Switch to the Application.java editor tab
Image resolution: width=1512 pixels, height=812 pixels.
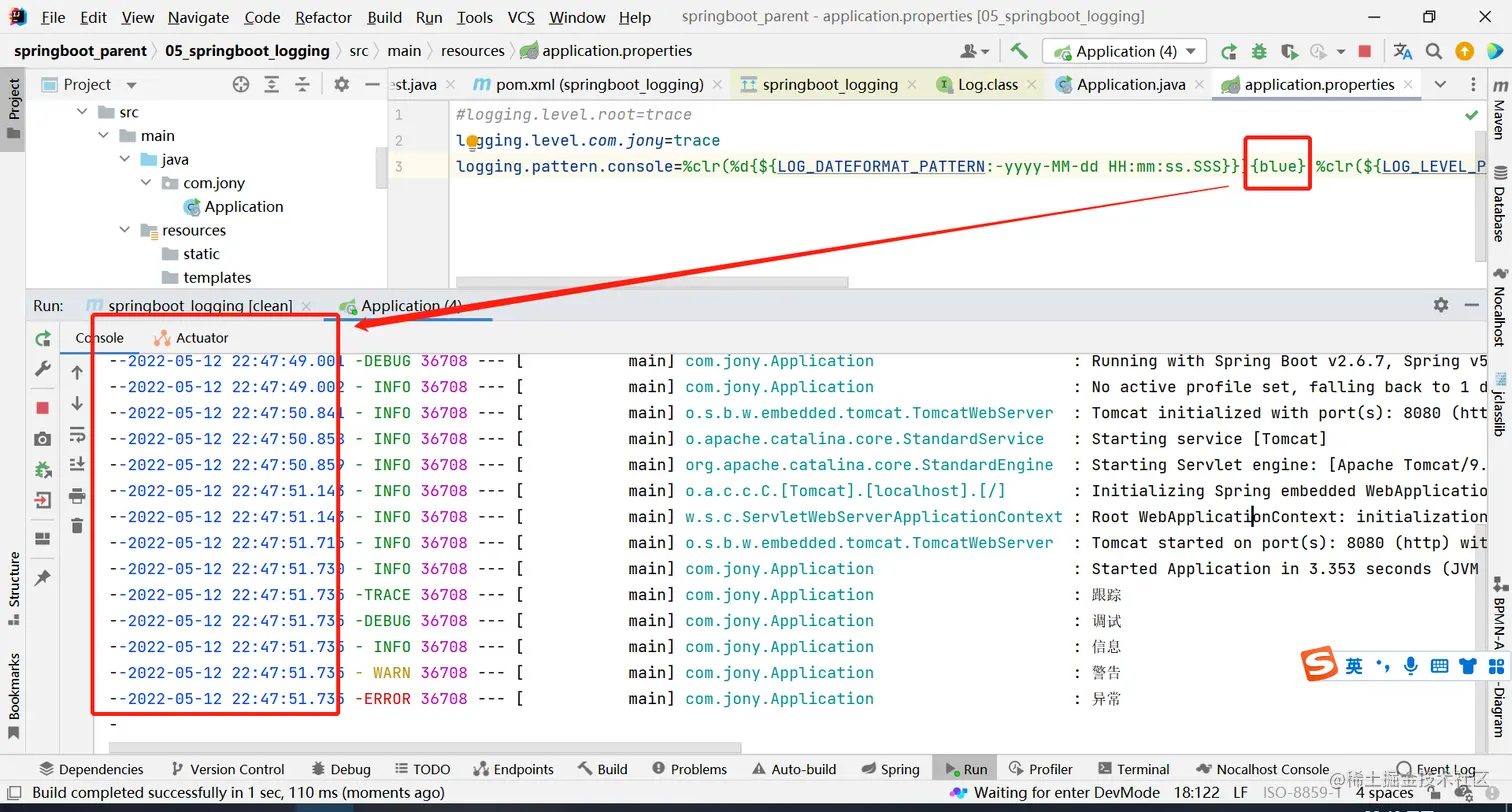(1131, 85)
